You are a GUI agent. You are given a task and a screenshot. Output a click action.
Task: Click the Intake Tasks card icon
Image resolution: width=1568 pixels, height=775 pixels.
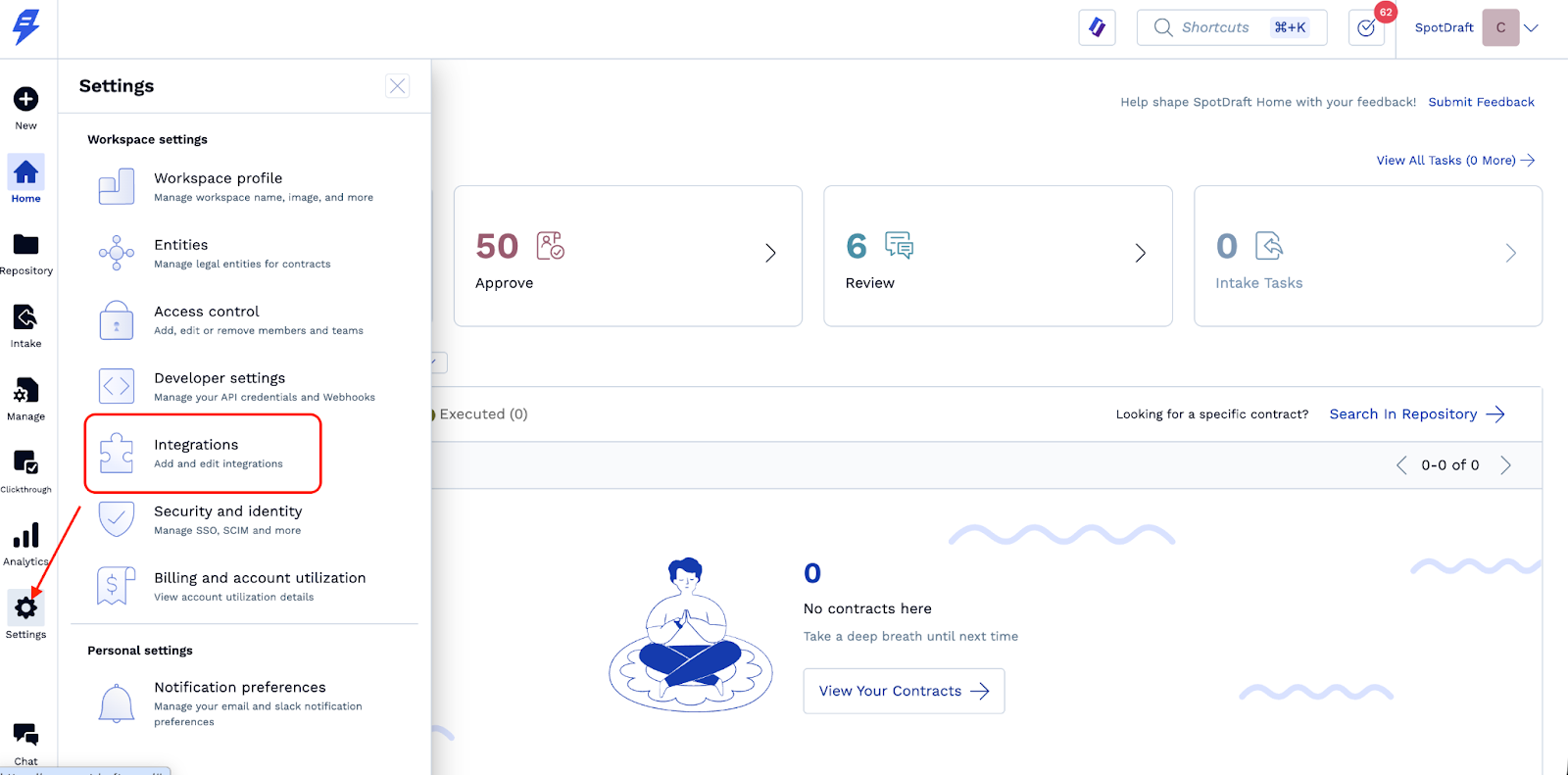click(x=1269, y=246)
